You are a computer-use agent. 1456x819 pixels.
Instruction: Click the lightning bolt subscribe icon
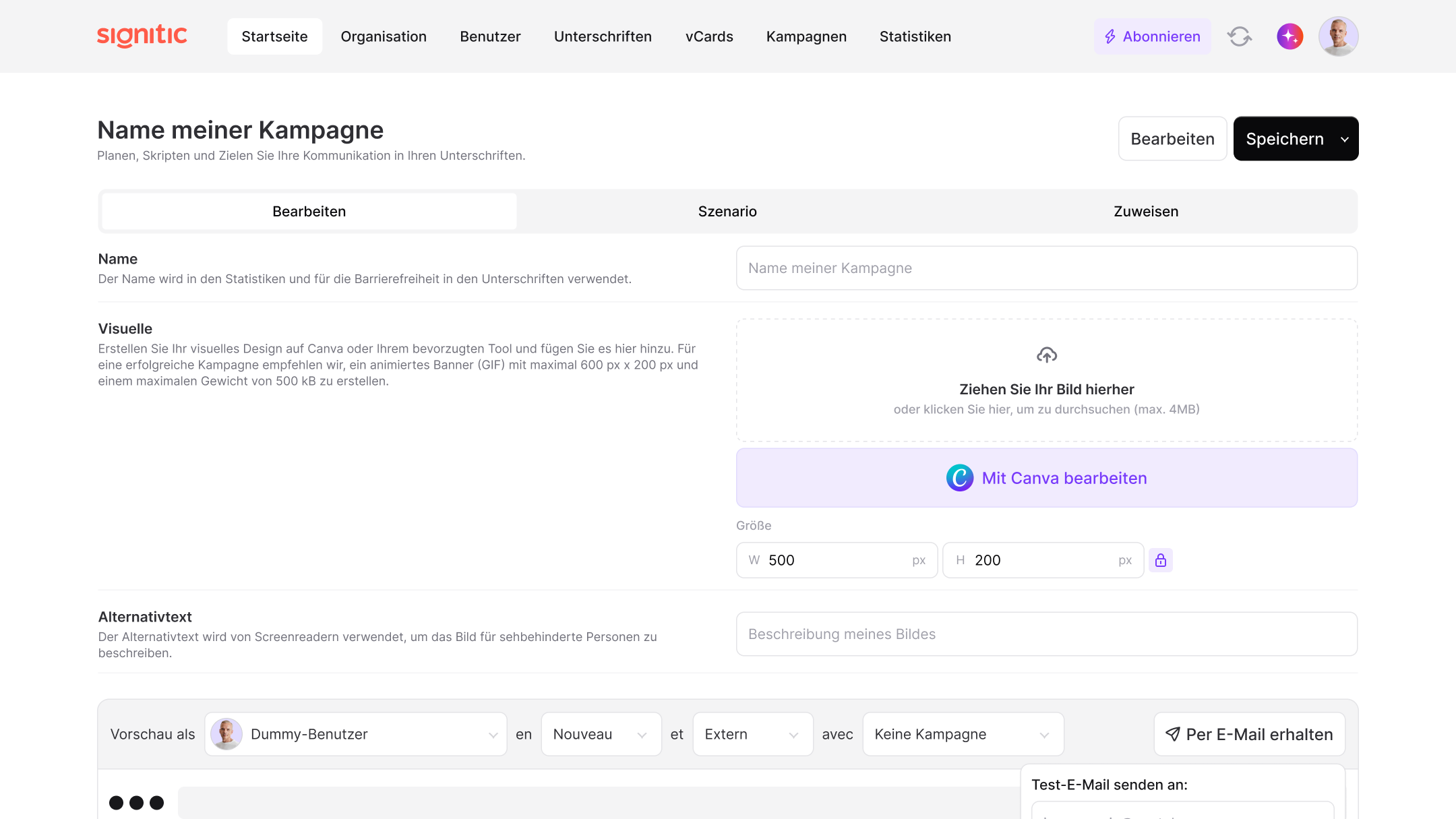(1110, 36)
